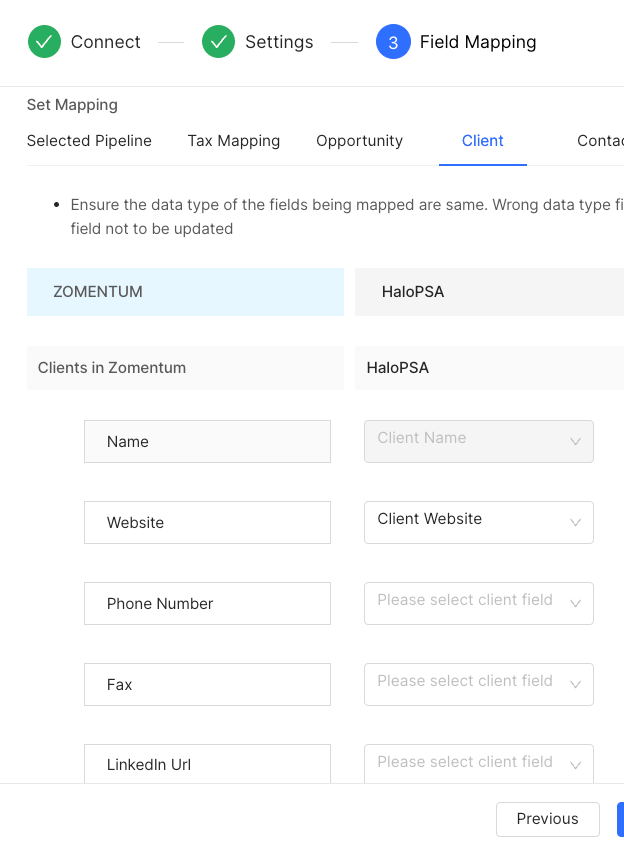Open the LinkedIn Url client field dropdown

tap(479, 763)
